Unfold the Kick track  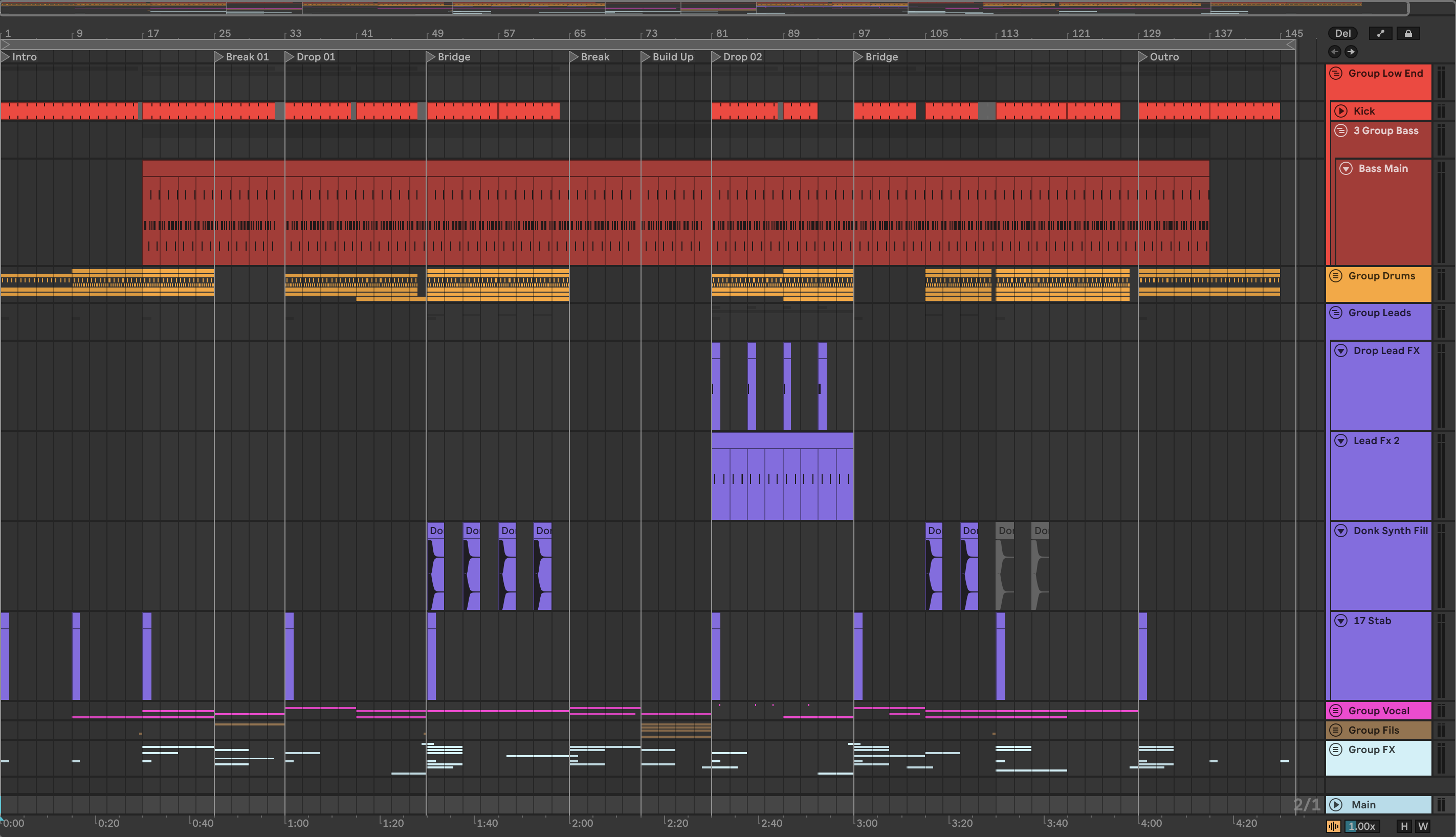(x=1340, y=111)
